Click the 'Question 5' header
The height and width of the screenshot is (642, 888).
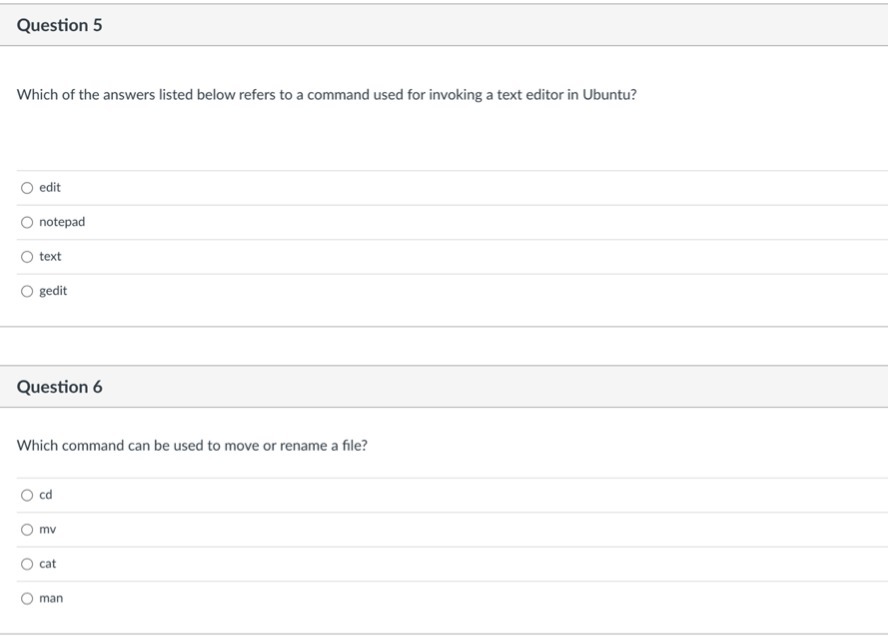[59, 26]
